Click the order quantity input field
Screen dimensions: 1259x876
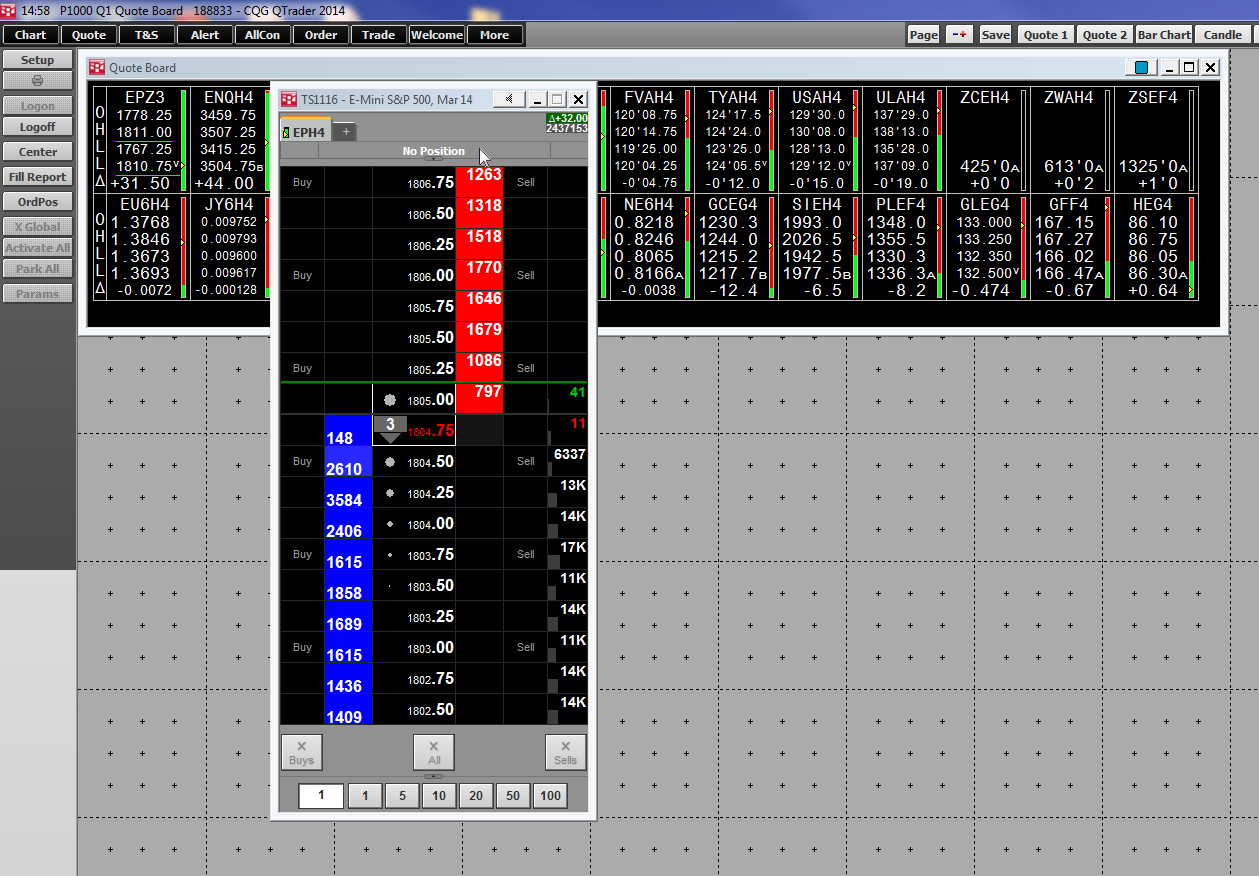(321, 796)
